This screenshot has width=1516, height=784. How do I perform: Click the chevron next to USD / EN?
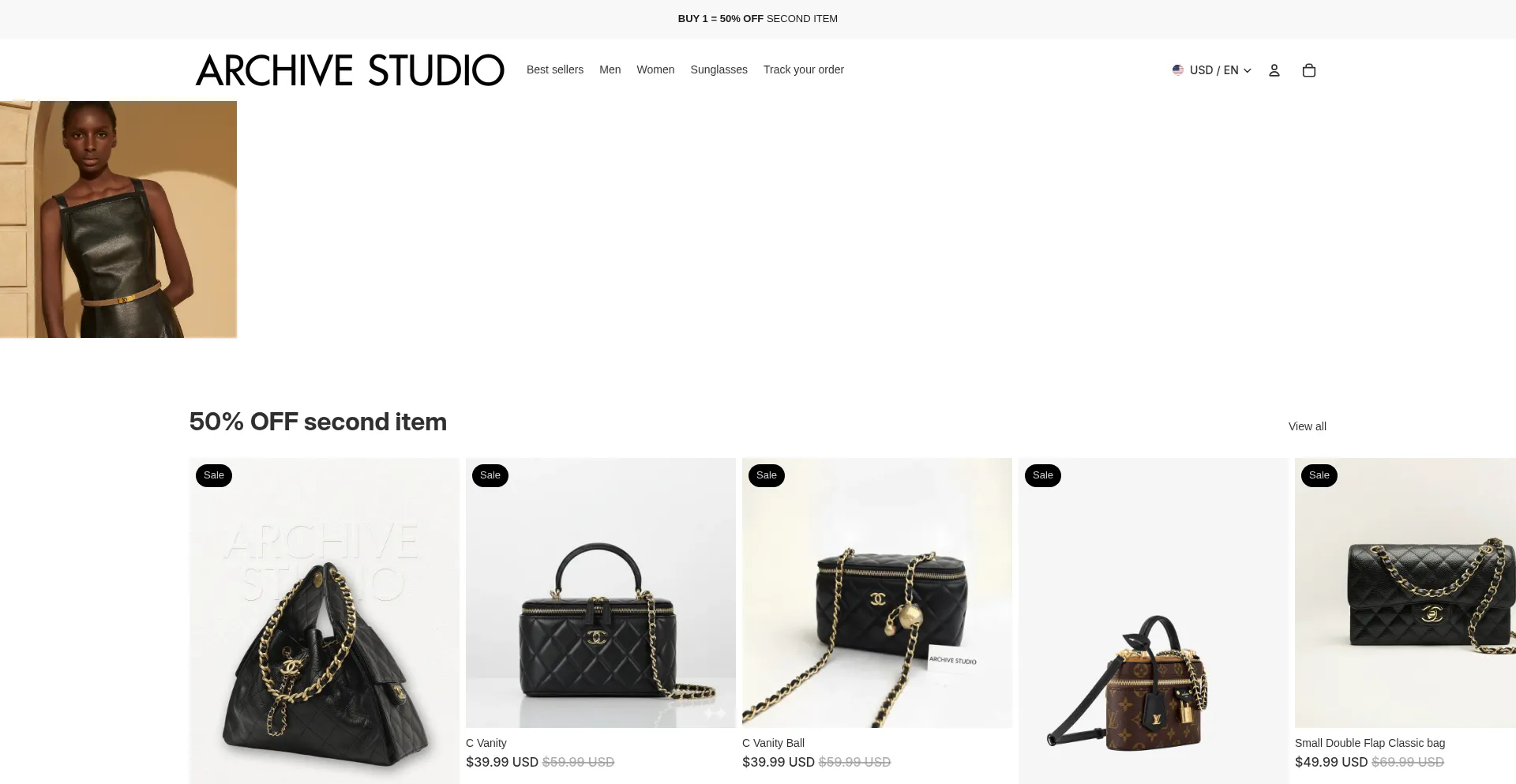[1248, 70]
